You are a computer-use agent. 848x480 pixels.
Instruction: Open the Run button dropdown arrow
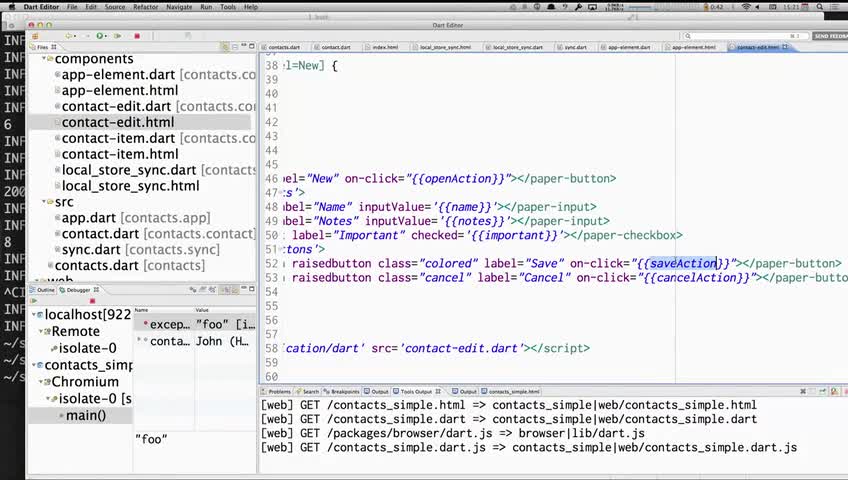pos(105,36)
